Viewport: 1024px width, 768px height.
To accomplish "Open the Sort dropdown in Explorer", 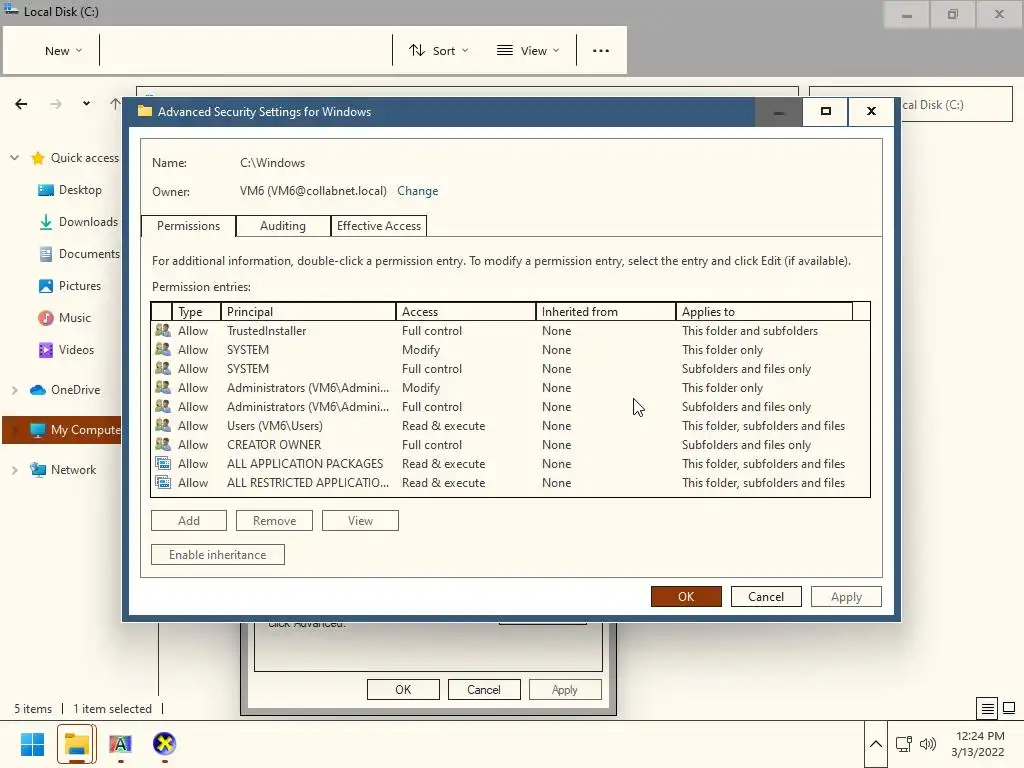I will pyautogui.click(x=439, y=50).
